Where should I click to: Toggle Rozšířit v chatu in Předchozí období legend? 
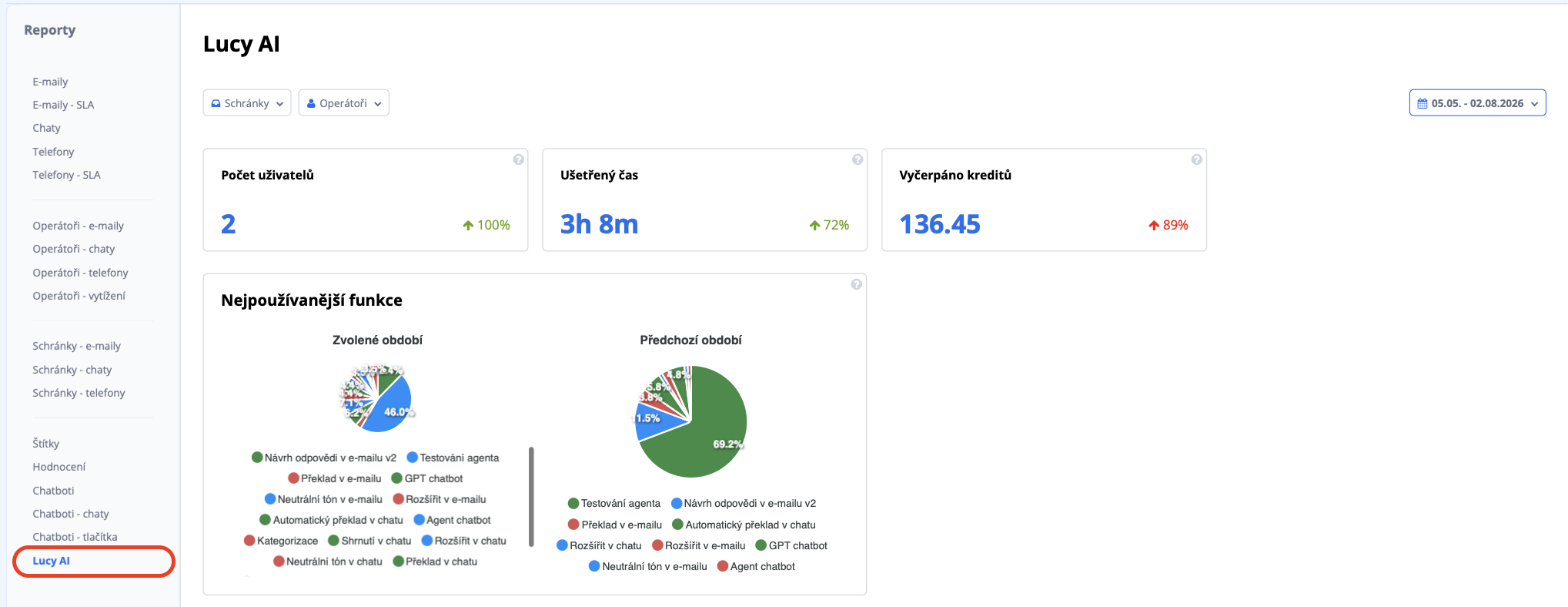[x=599, y=545]
